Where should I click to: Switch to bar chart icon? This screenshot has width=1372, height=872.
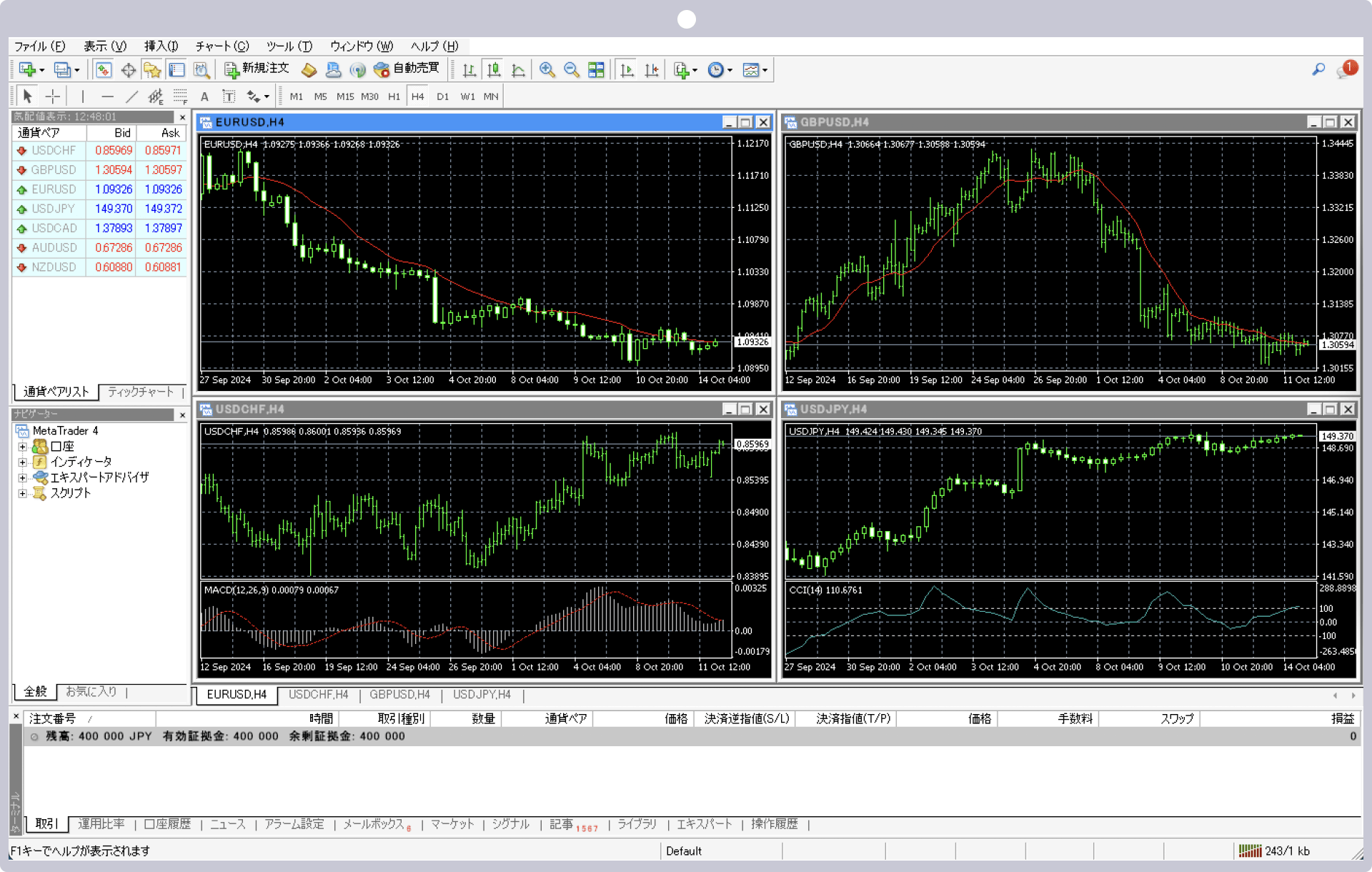point(469,69)
